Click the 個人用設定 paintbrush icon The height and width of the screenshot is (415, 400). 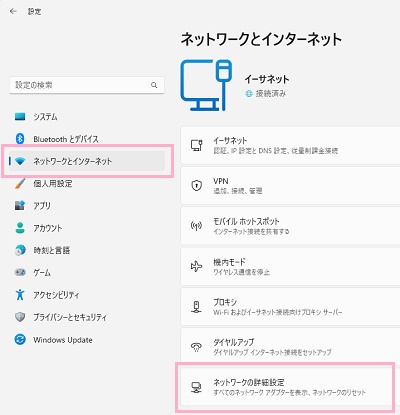tap(20, 183)
